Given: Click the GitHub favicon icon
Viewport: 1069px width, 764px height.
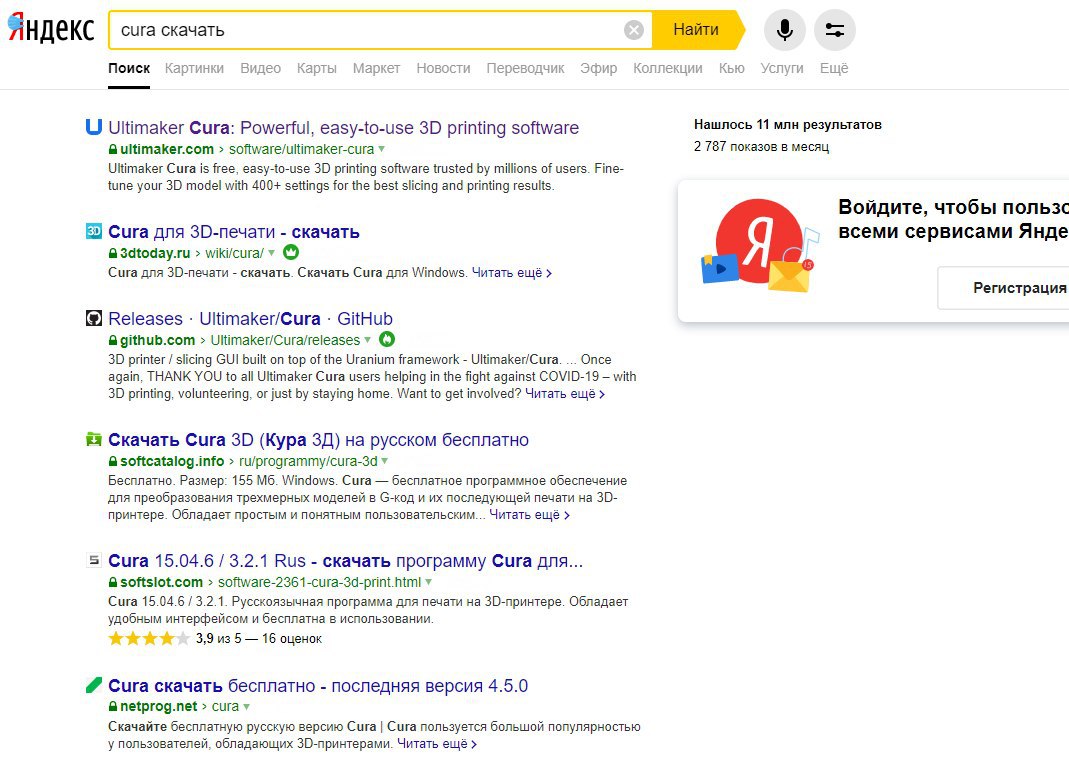Looking at the screenshot, I should (x=93, y=318).
